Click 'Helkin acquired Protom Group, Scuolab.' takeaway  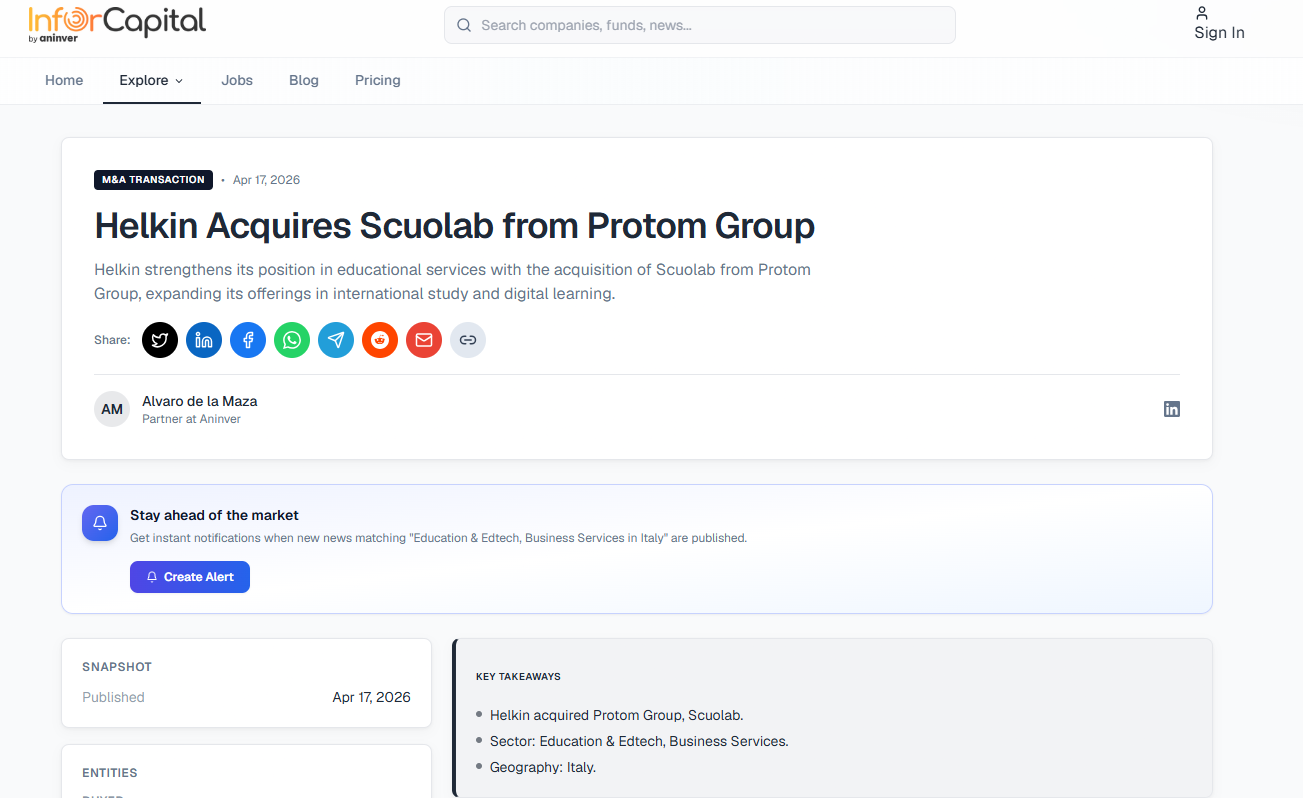point(617,715)
